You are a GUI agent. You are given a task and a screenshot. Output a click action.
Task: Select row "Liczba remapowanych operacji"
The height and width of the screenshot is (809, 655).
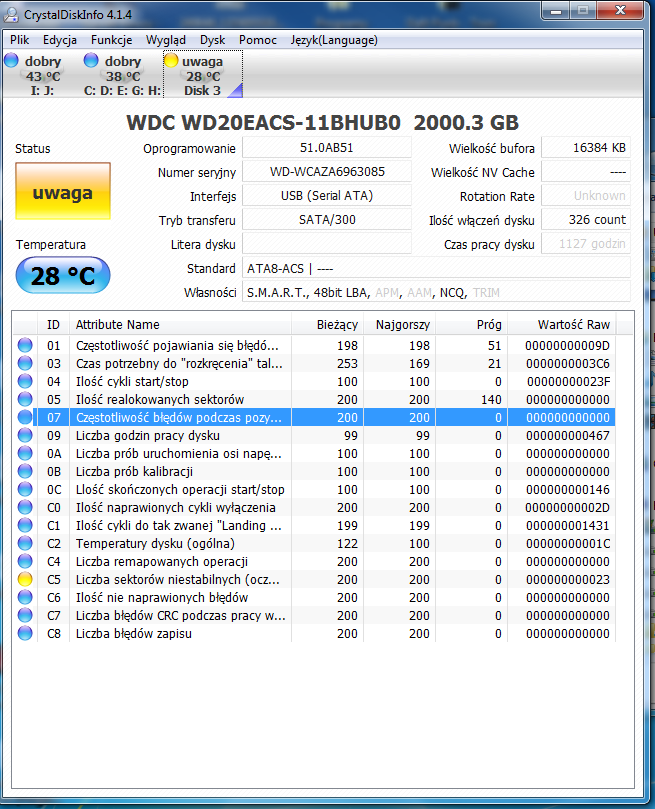click(315, 561)
